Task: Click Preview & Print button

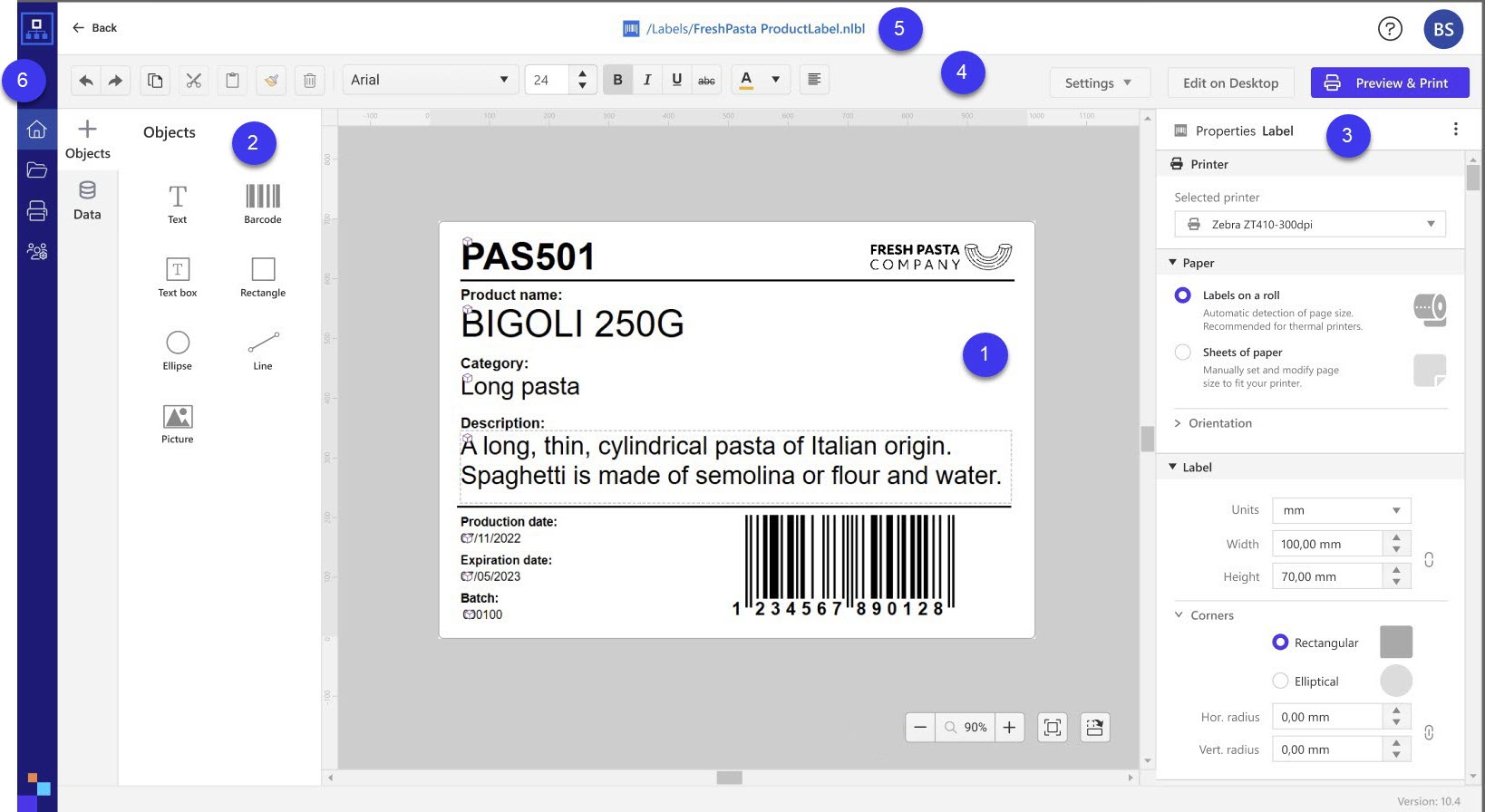Action: tap(1390, 82)
